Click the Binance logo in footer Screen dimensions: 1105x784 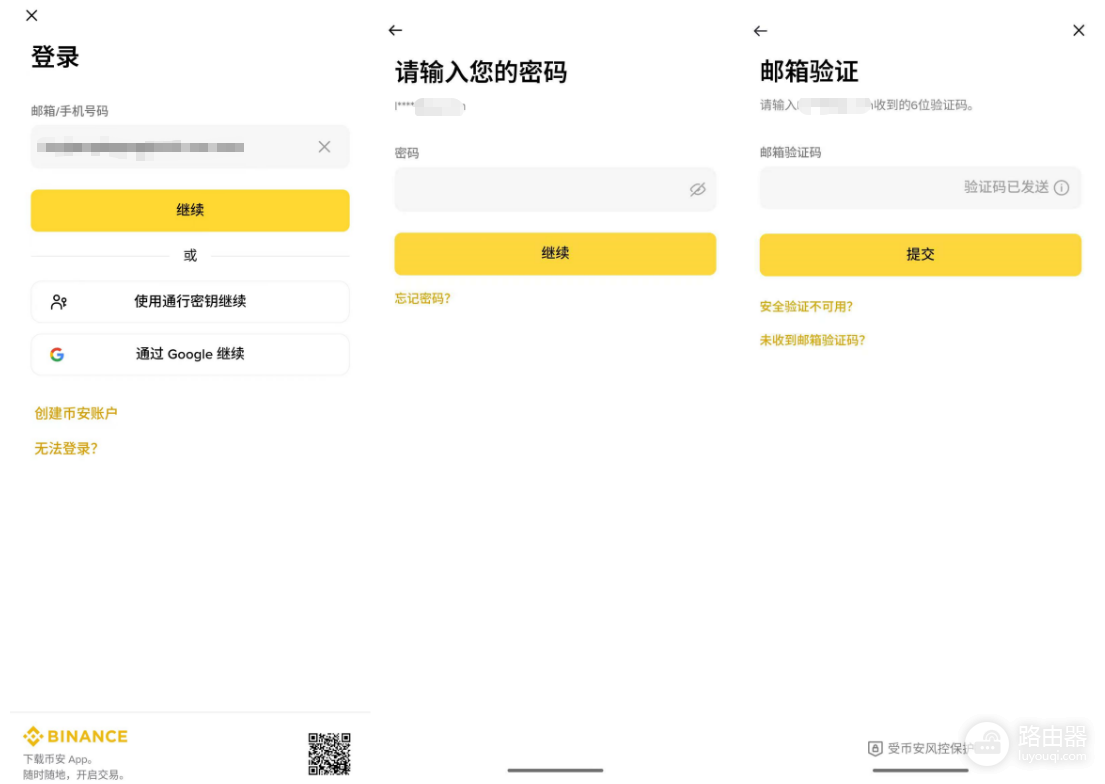[75, 736]
